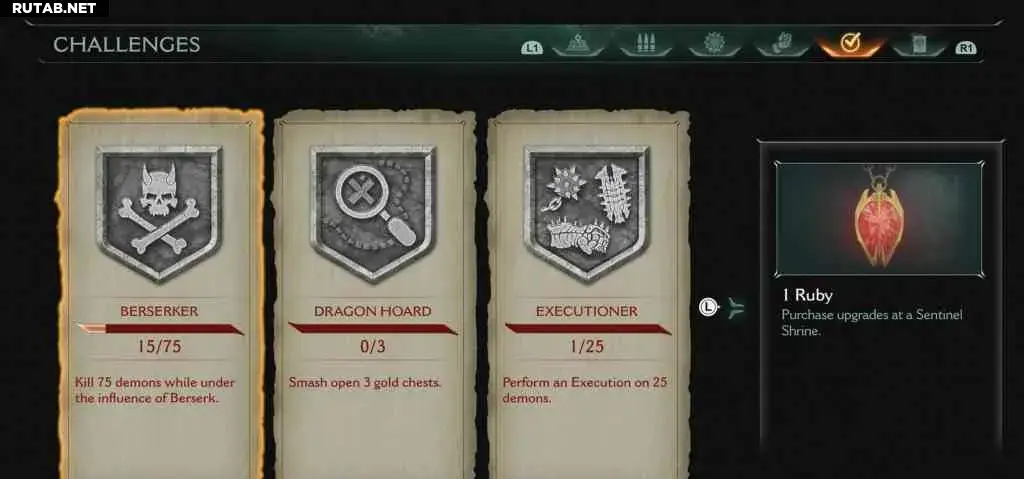Open the gauntlet fist tab icon
Screen dimensions: 1024x479
(782, 44)
